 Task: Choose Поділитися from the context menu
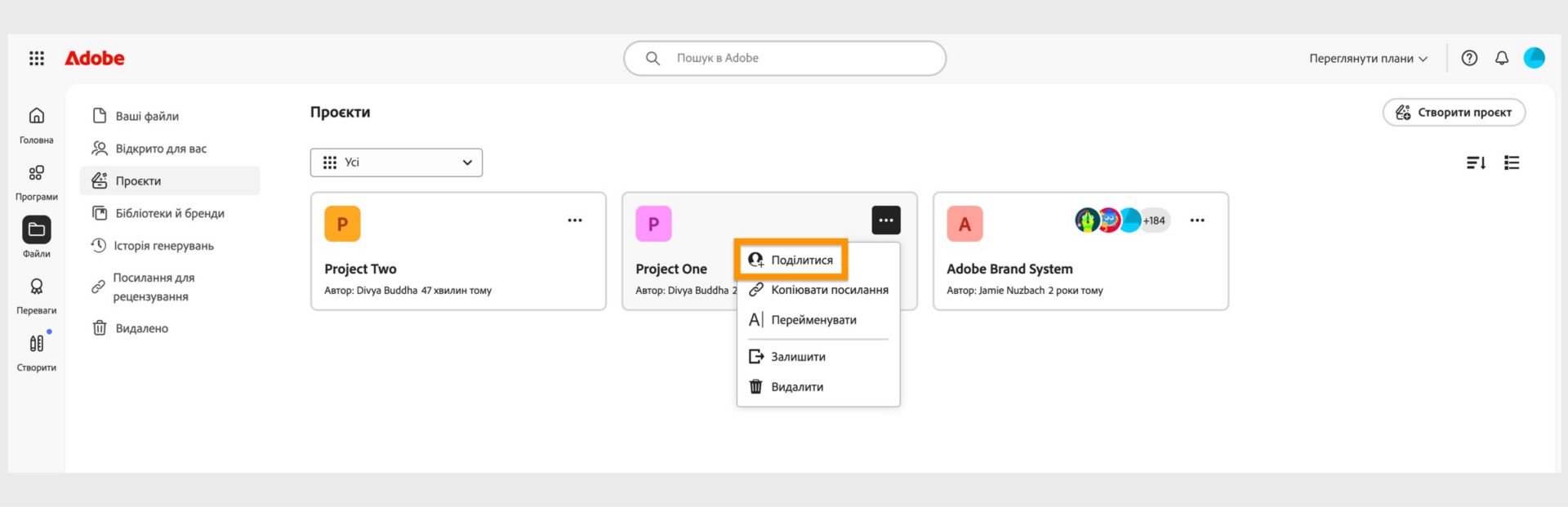click(791, 260)
